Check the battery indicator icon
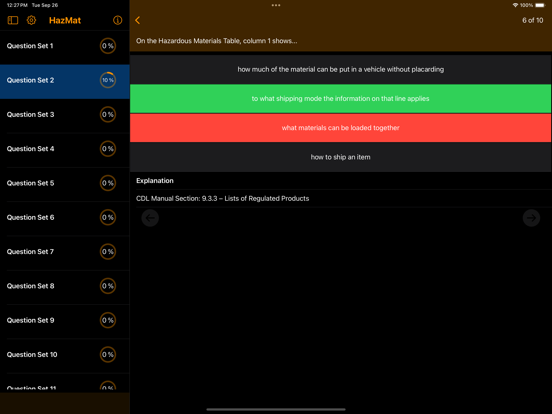552x414 pixels. pyautogui.click(x=540, y=5)
